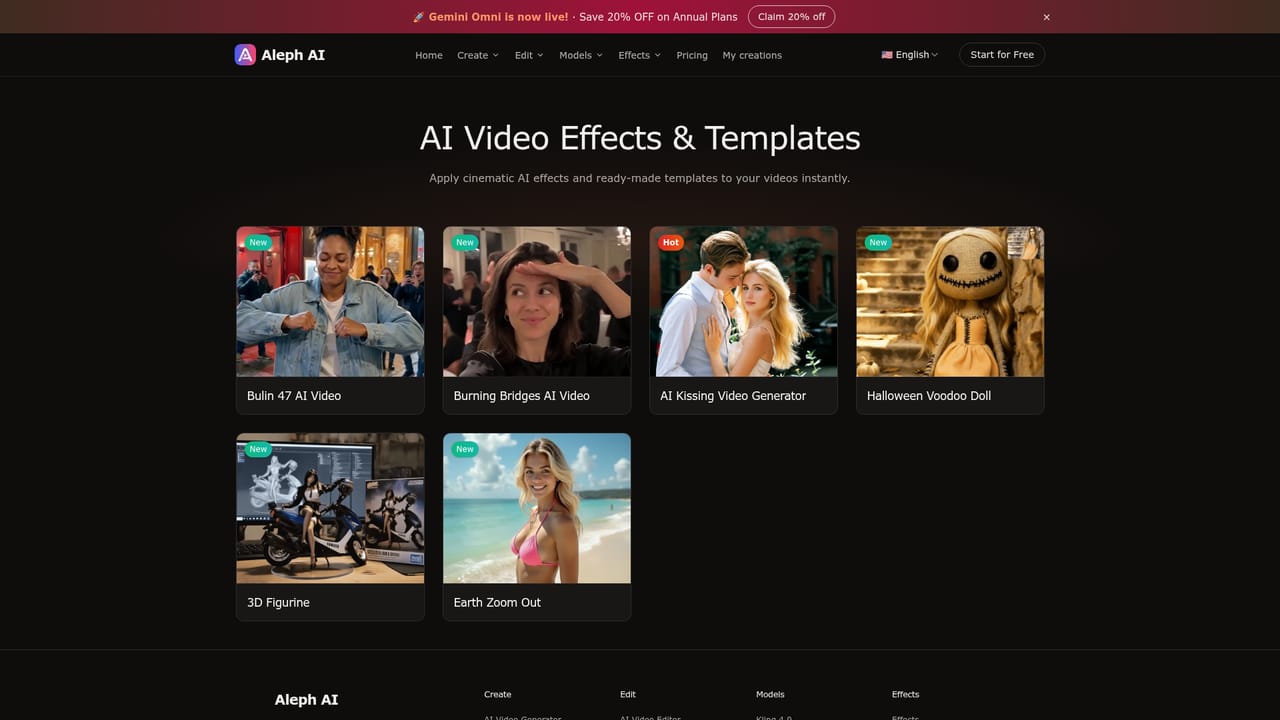
Task: Open AI Kissing Video Generator thumbnail
Action: (743, 302)
